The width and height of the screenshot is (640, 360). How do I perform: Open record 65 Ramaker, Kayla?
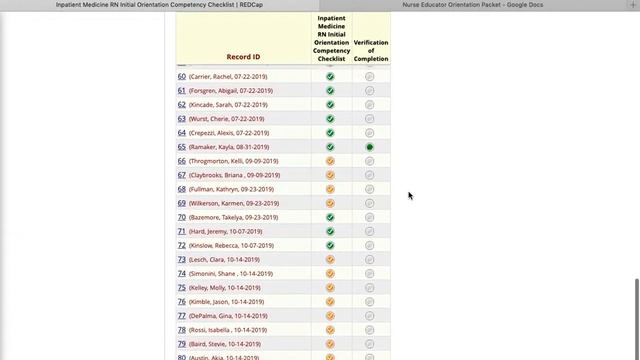[182, 147]
